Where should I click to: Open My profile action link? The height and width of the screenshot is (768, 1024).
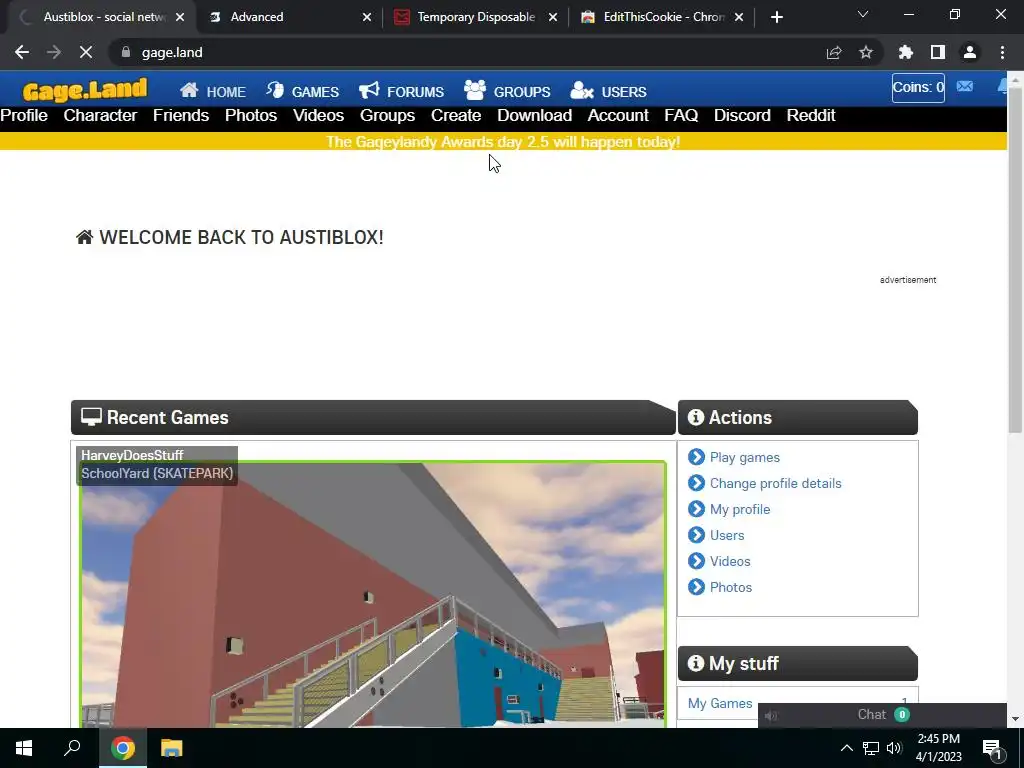pyautogui.click(x=740, y=509)
